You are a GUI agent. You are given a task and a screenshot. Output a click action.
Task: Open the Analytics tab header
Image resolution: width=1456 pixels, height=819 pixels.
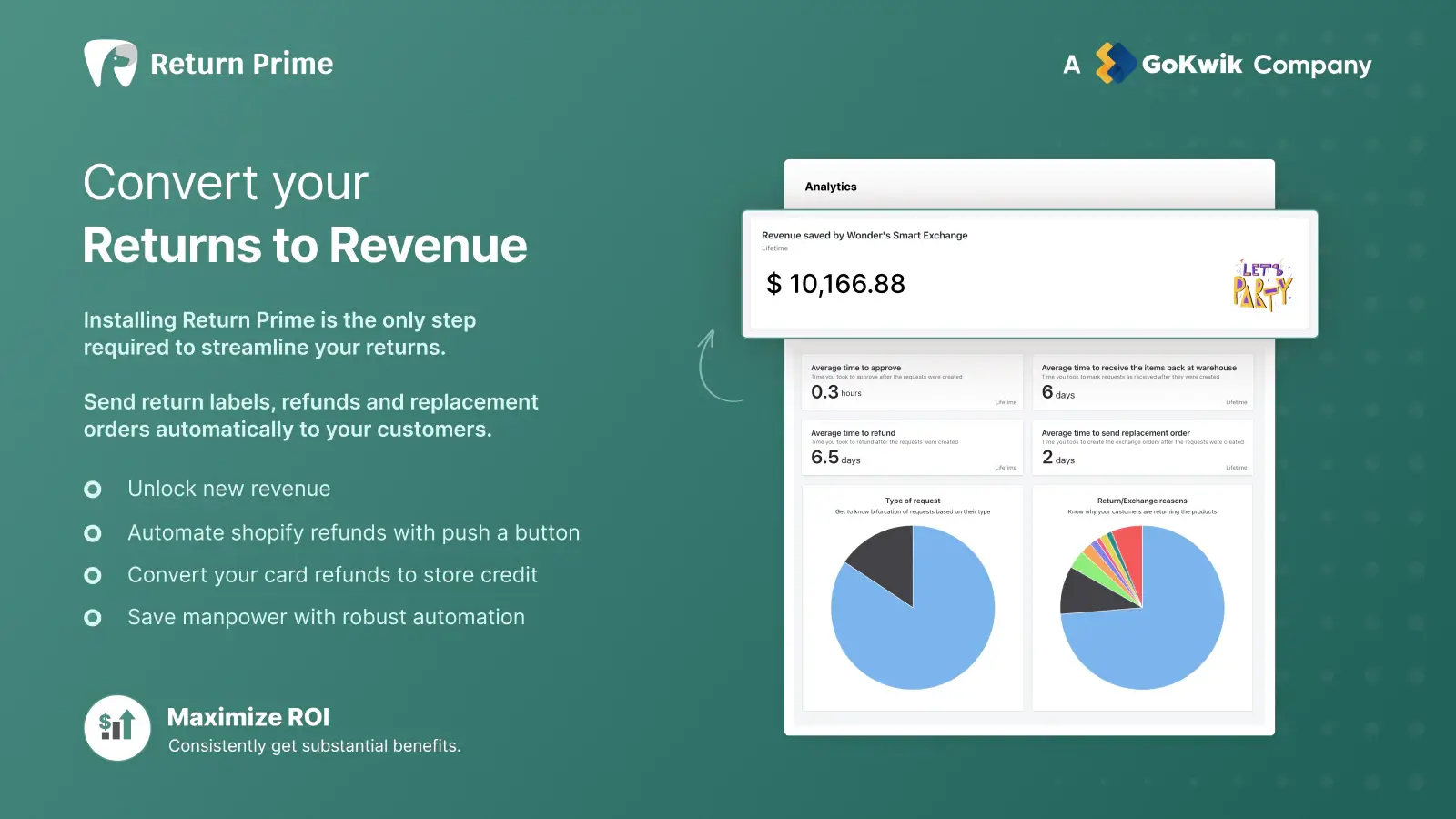(831, 187)
